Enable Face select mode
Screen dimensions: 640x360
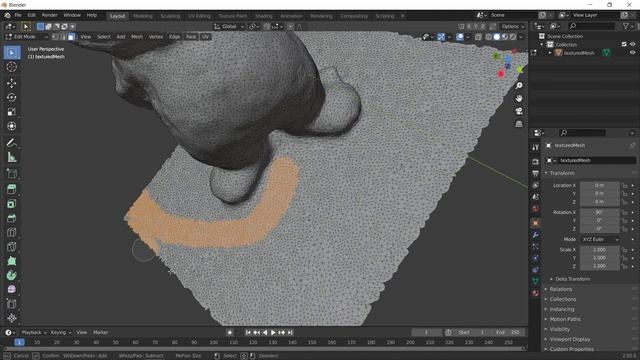tap(71, 37)
